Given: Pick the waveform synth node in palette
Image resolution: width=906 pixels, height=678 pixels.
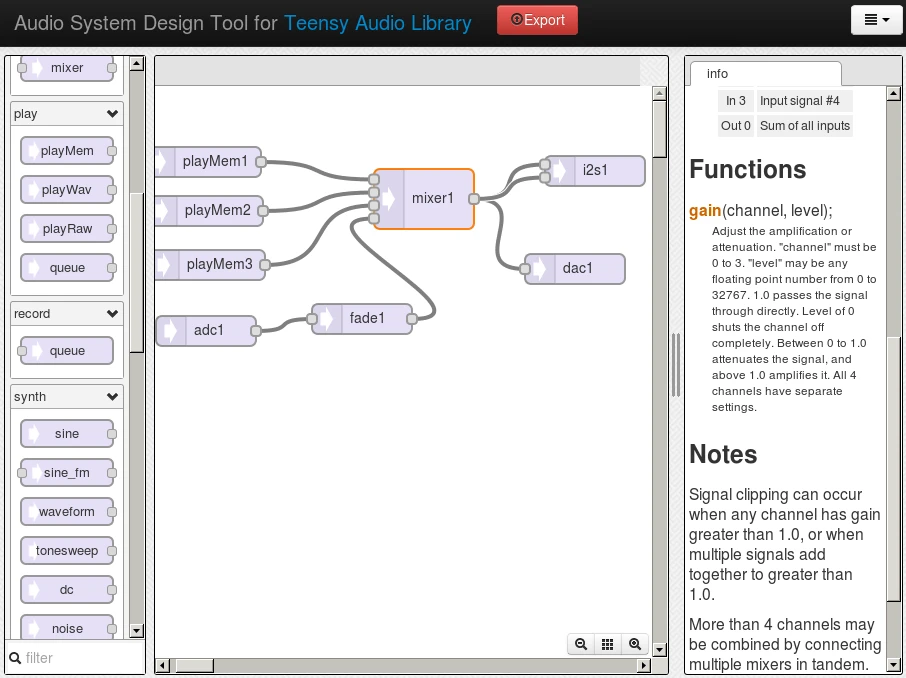Looking at the screenshot, I should 67,512.
